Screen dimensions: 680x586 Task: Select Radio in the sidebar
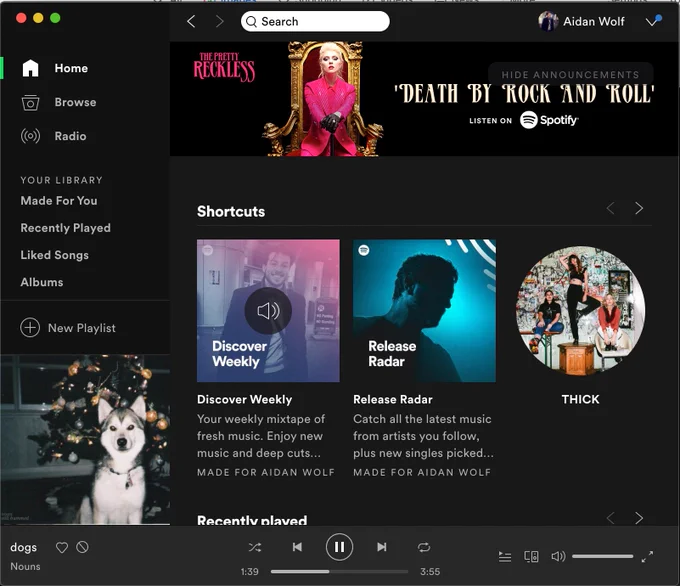(70, 136)
